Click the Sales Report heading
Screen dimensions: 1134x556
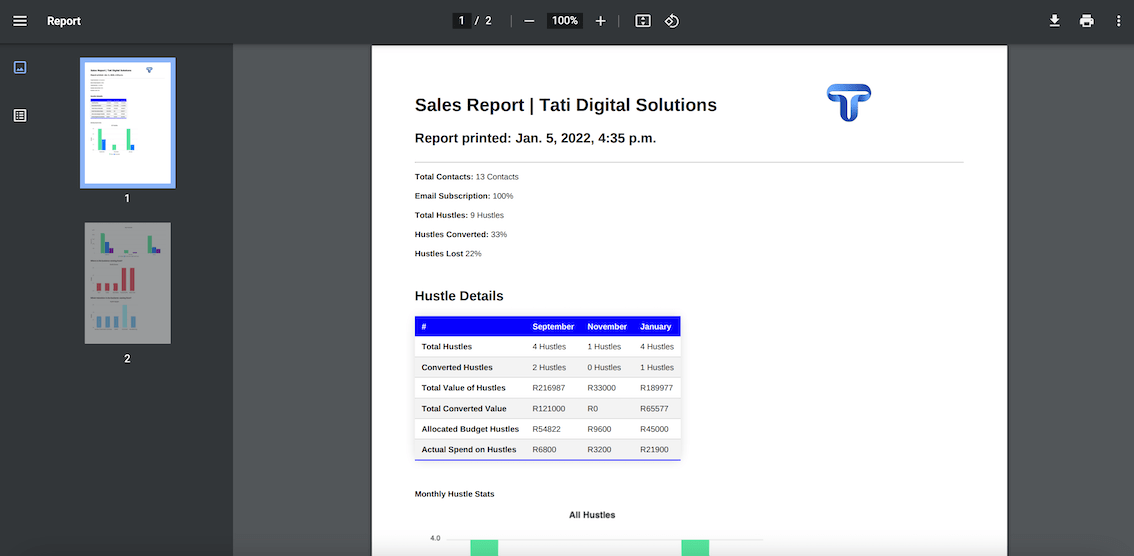coord(566,105)
